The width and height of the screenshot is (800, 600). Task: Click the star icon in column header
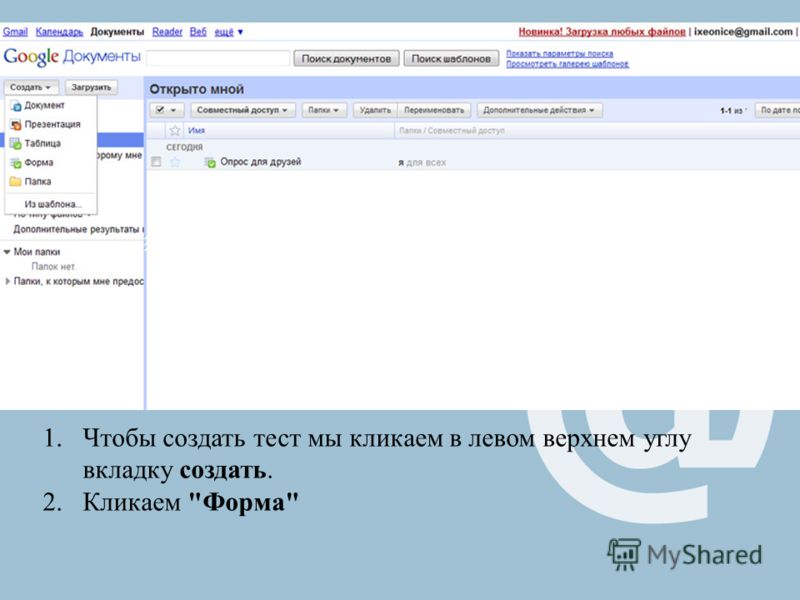(175, 131)
